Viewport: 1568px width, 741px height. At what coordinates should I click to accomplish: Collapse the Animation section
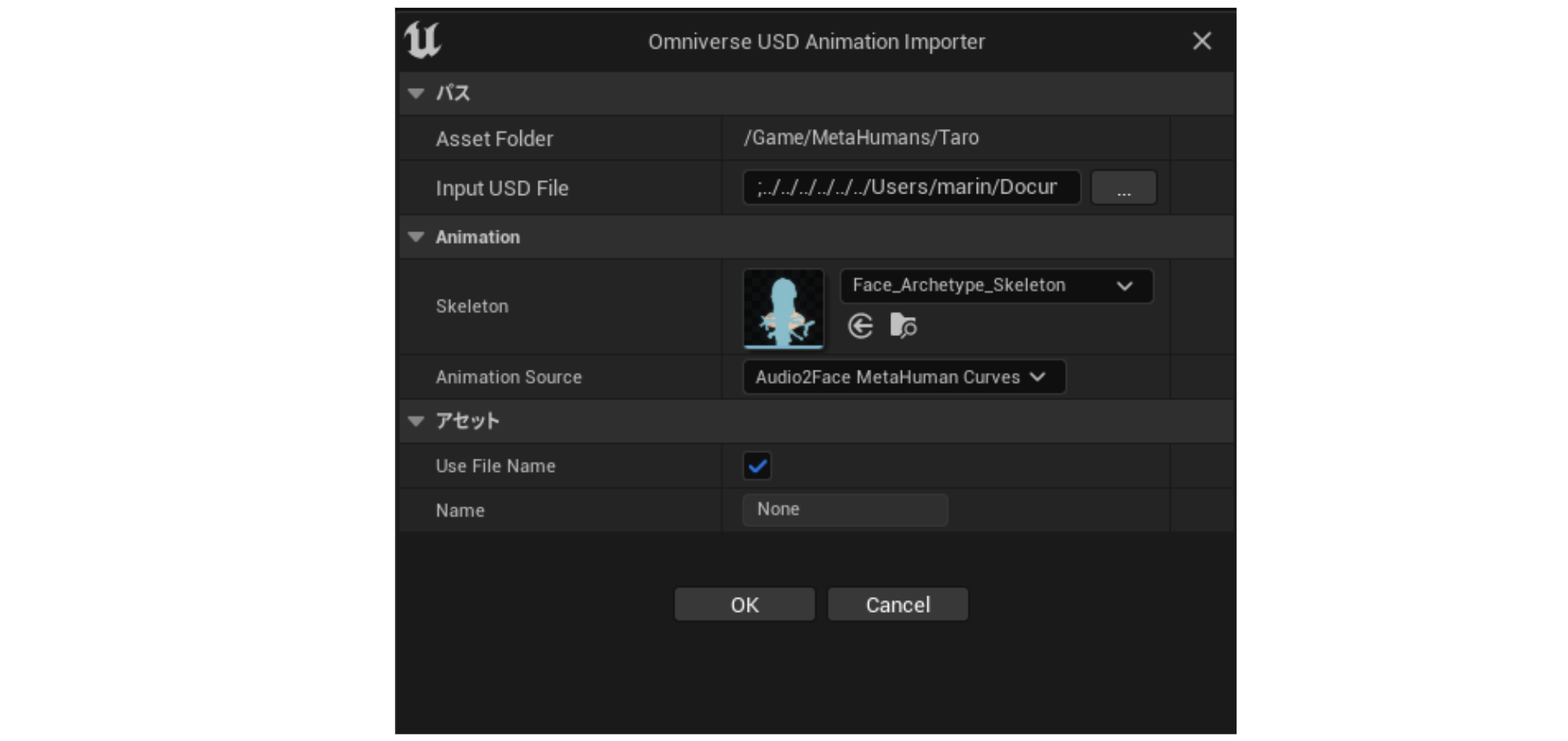coord(416,237)
